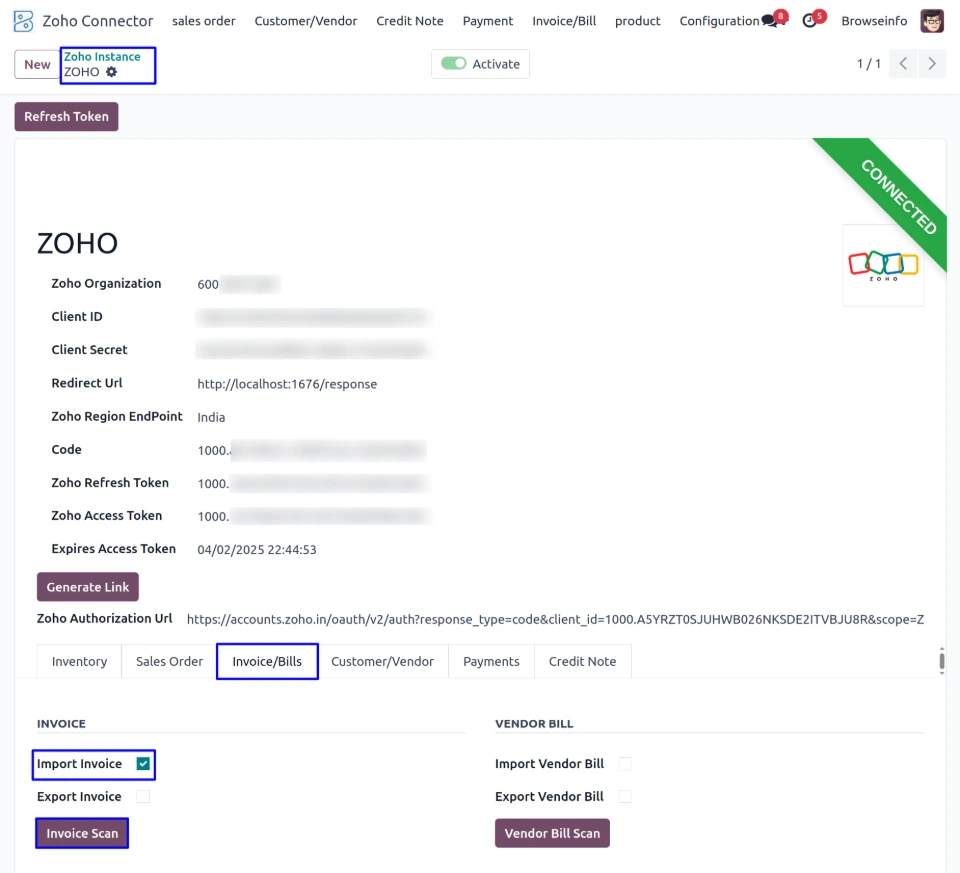The height and width of the screenshot is (873, 960).
Task: Switch to the Inventory tab
Action: click(79, 661)
